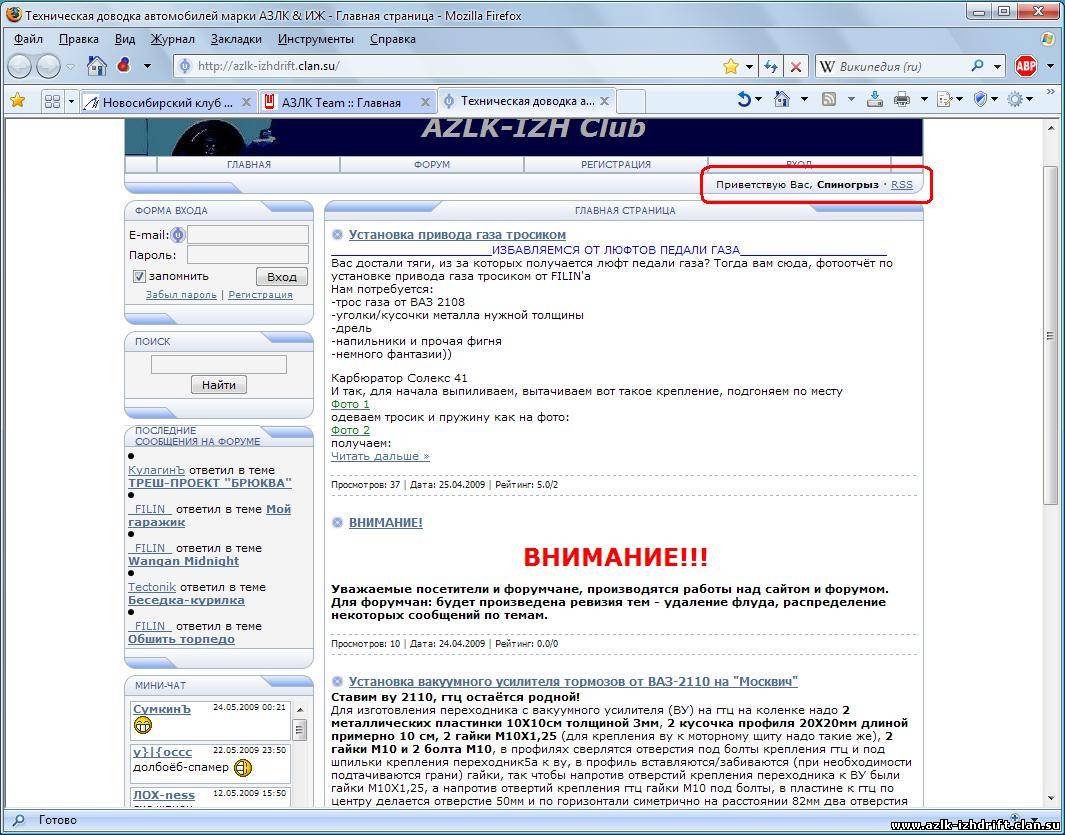This screenshot has width=1065, height=835.
Task: Click the Wikipedia W search engine icon
Action: pos(827,67)
